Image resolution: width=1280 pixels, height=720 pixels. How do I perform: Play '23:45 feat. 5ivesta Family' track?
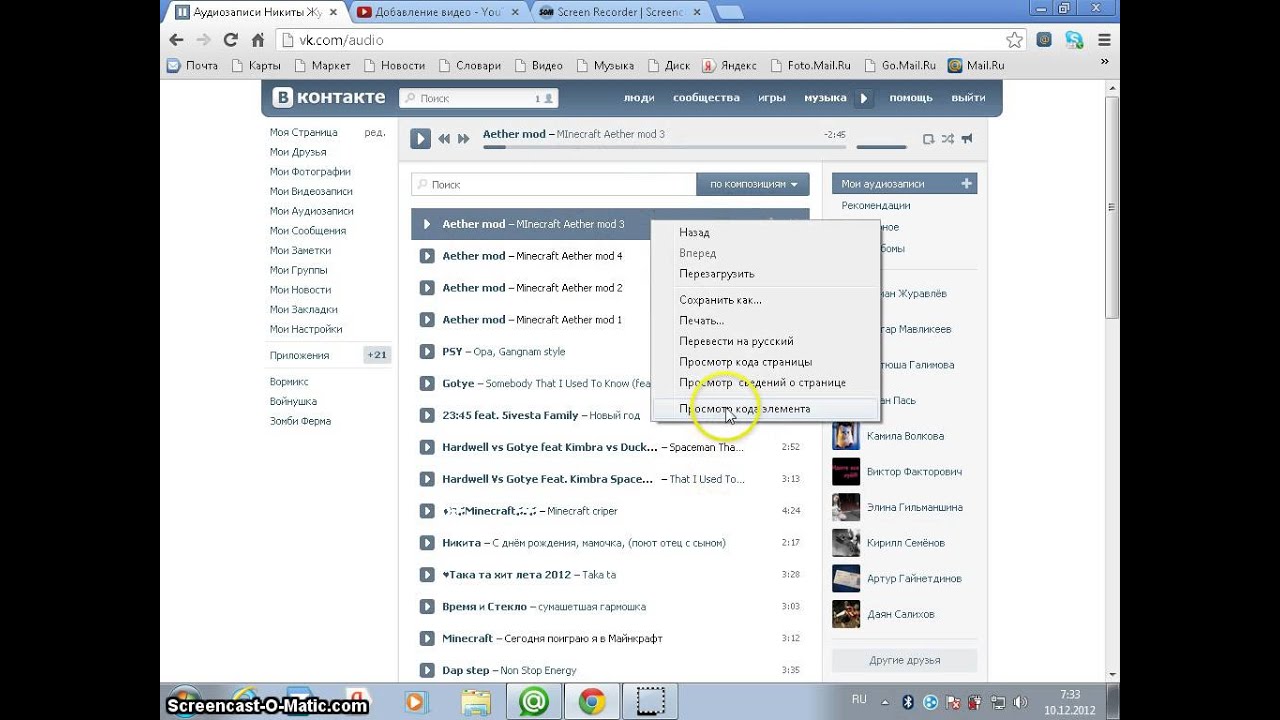tap(426, 415)
